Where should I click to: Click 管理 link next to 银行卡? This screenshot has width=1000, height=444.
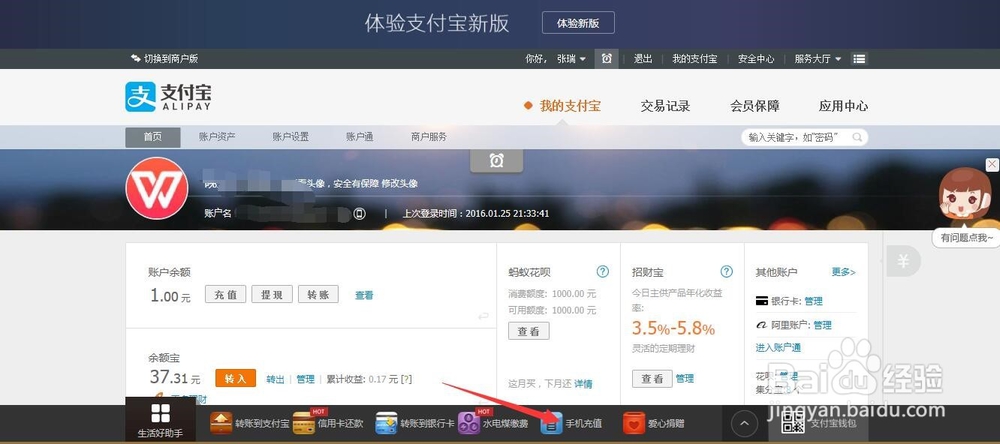[814, 301]
